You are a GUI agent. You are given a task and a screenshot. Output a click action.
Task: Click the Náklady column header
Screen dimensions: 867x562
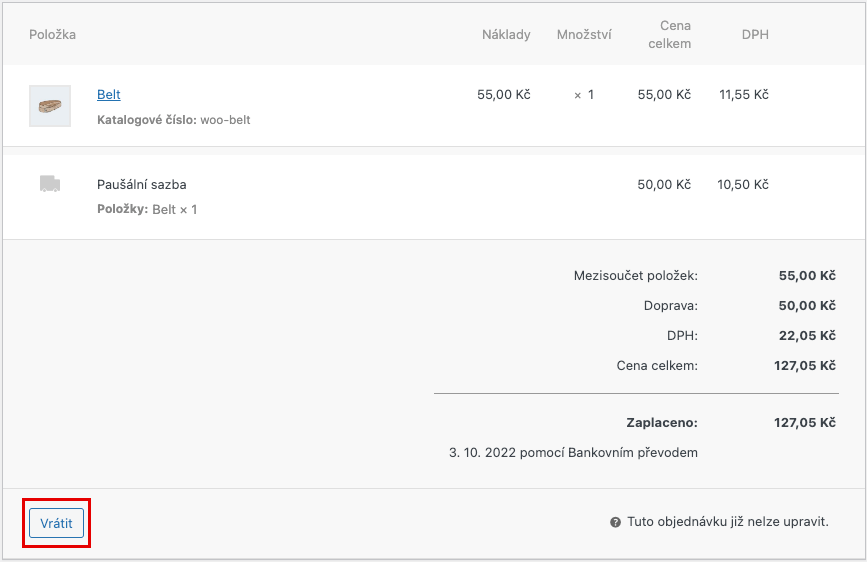point(505,35)
